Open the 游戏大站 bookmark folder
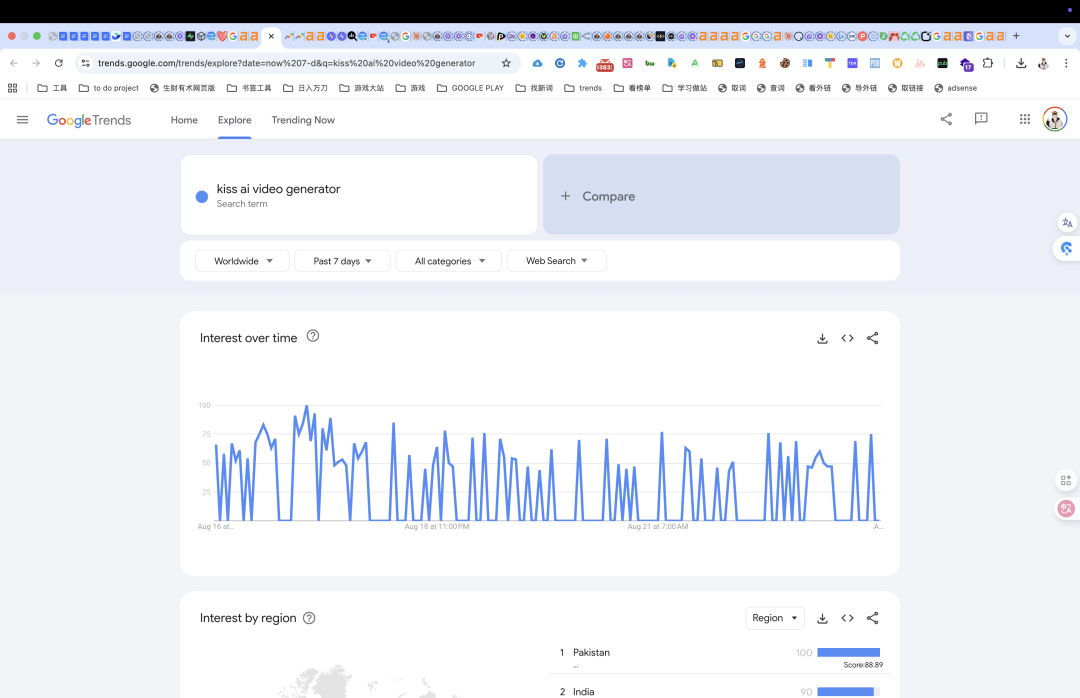This screenshot has height=698, width=1080. tap(362, 88)
